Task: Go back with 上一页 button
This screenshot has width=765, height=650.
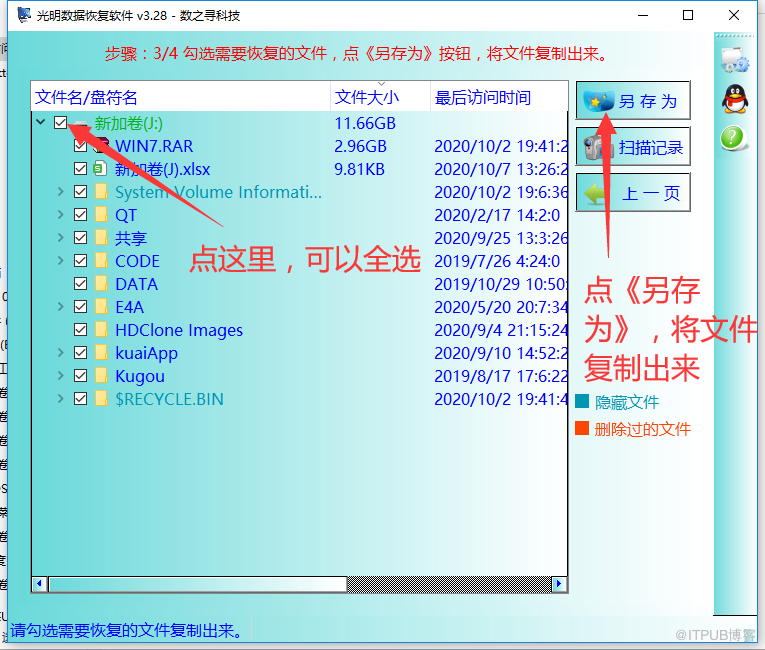Action: 633,192
